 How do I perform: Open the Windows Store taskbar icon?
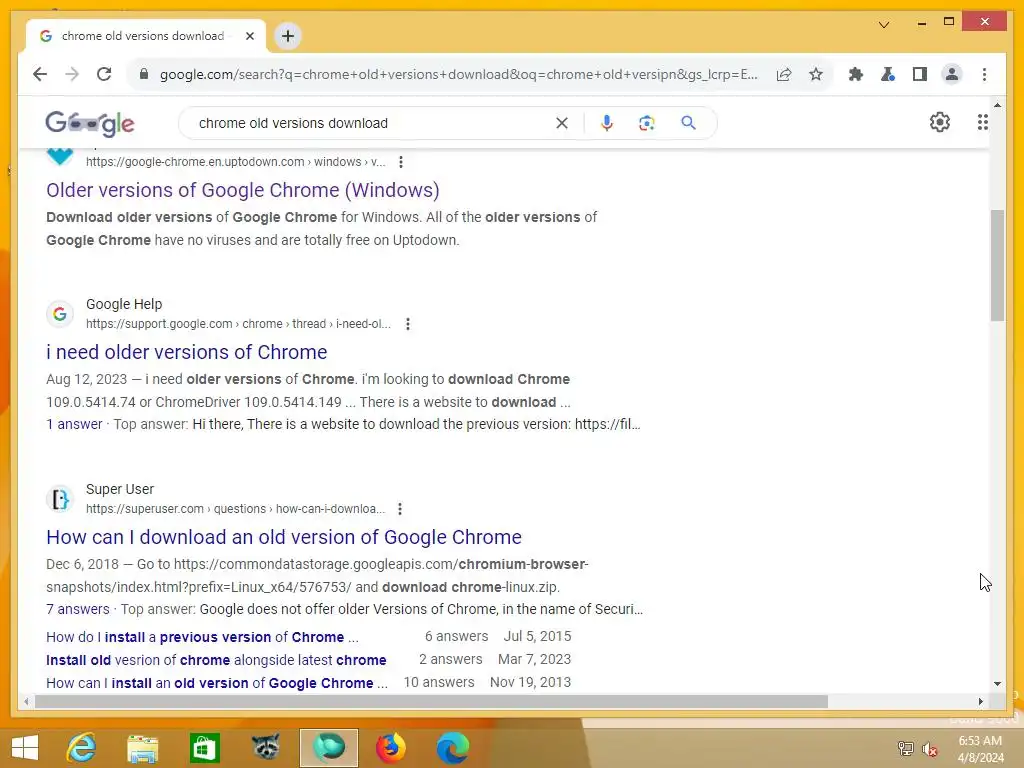(204, 748)
